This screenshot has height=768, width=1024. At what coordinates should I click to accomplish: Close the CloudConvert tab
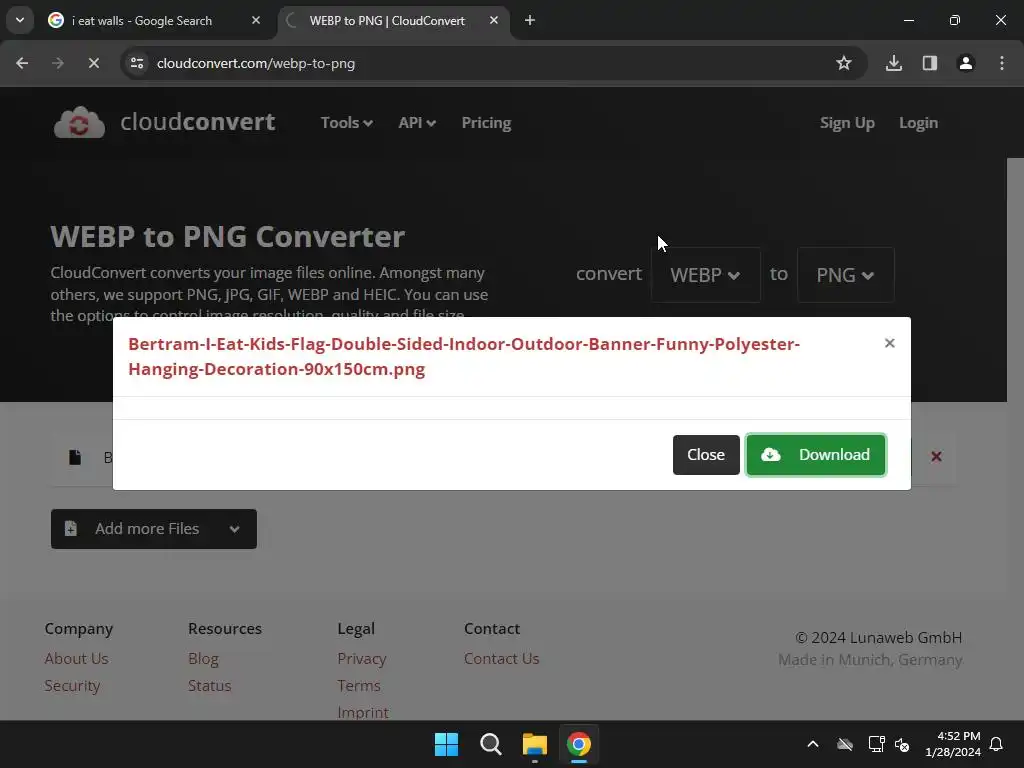[494, 20]
